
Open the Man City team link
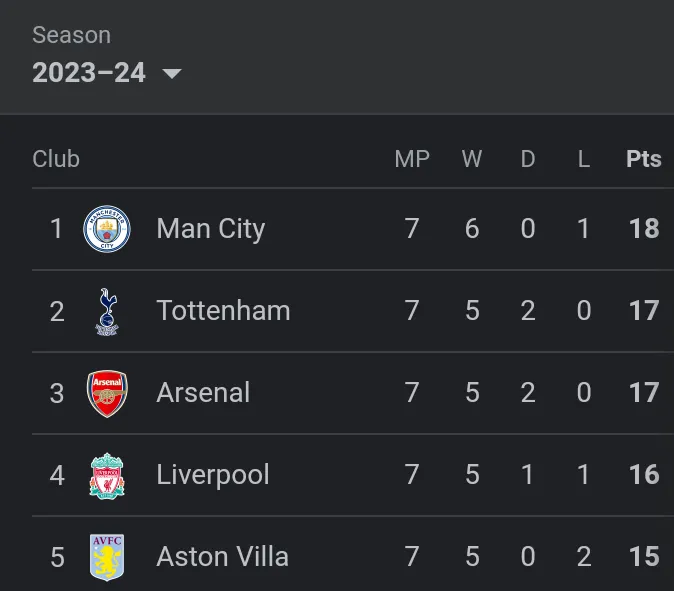211,229
